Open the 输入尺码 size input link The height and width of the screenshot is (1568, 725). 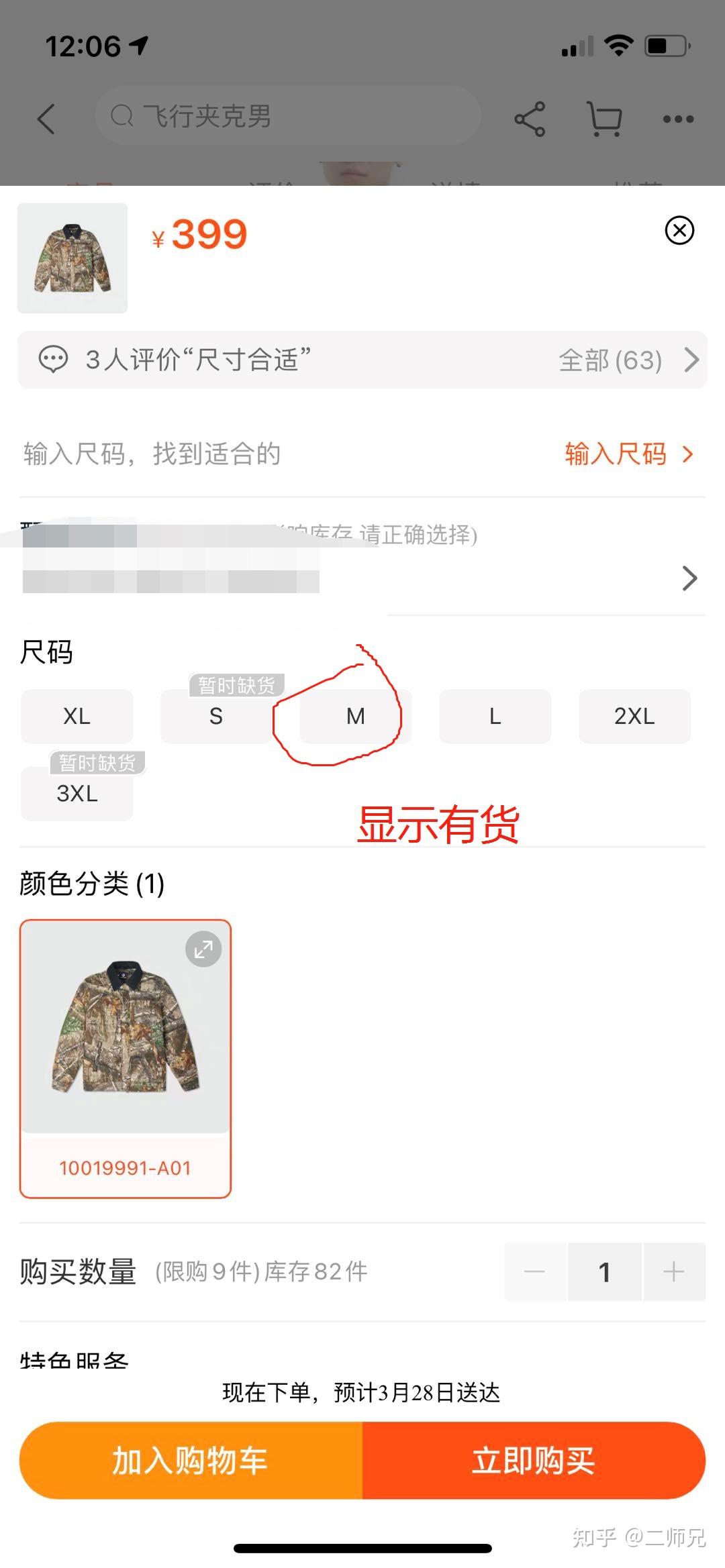628,454
